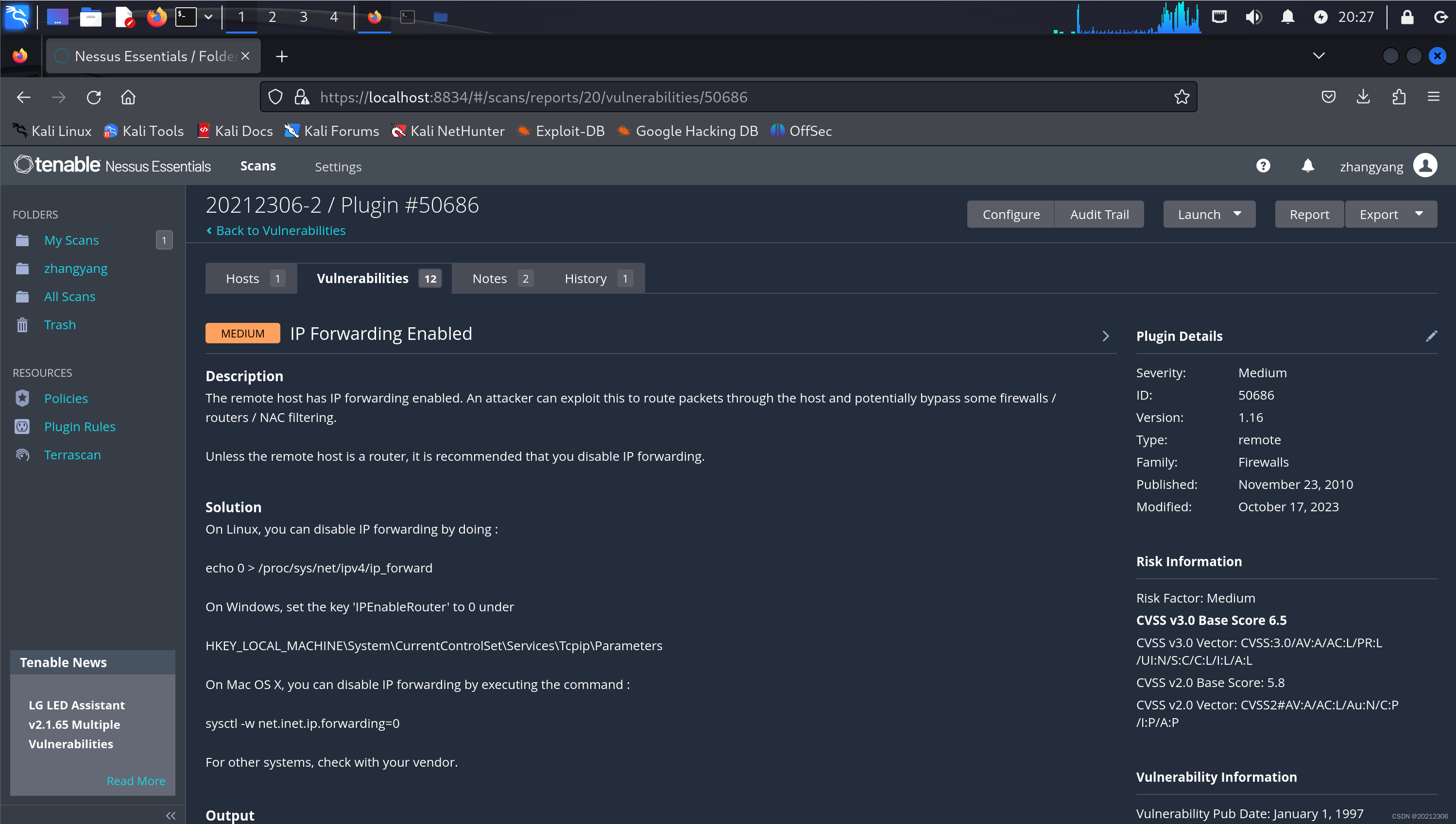Click the help question mark icon
The image size is (1456, 824).
coord(1263,166)
